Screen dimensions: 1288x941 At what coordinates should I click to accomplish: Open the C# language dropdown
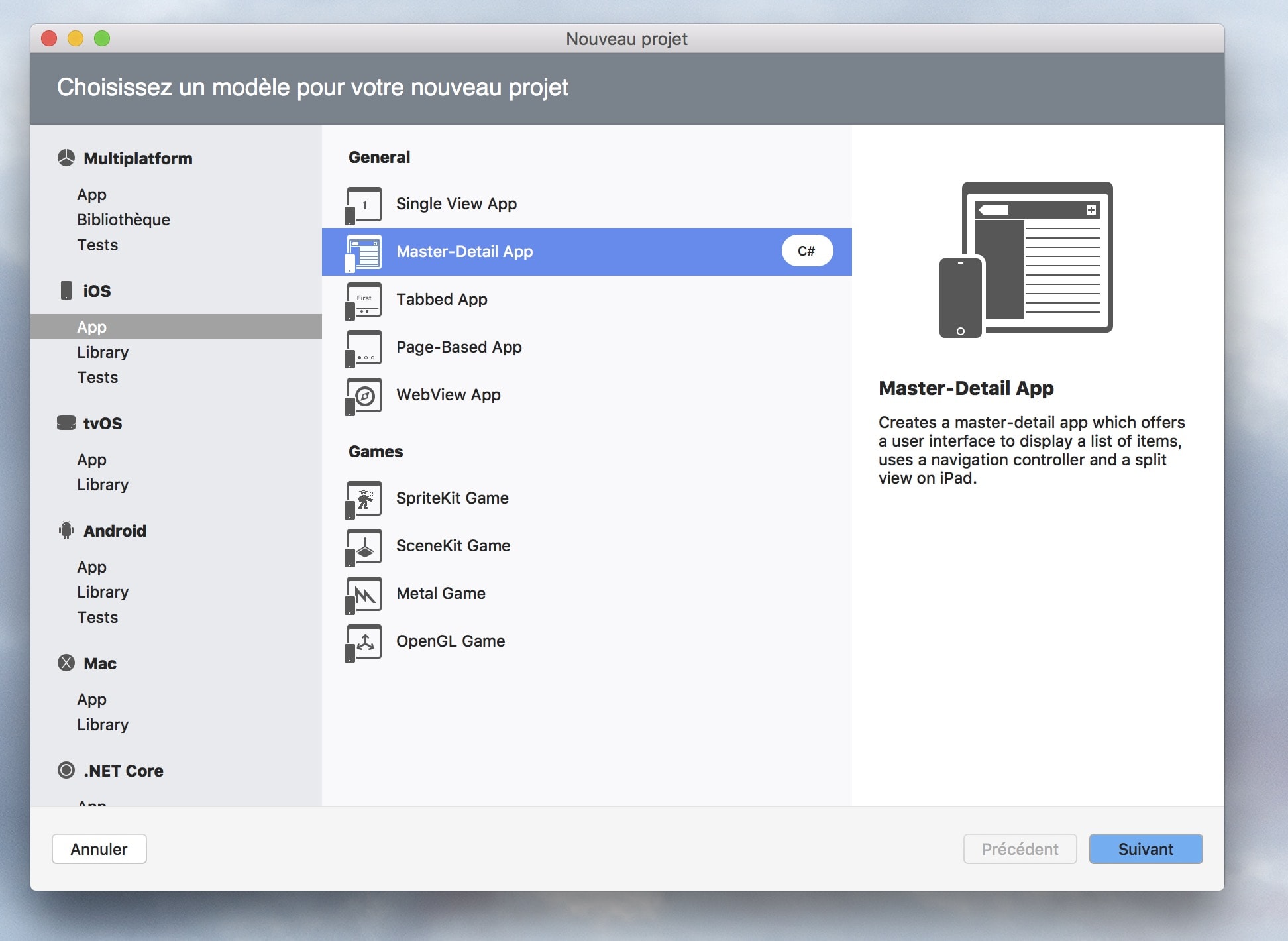coord(807,251)
